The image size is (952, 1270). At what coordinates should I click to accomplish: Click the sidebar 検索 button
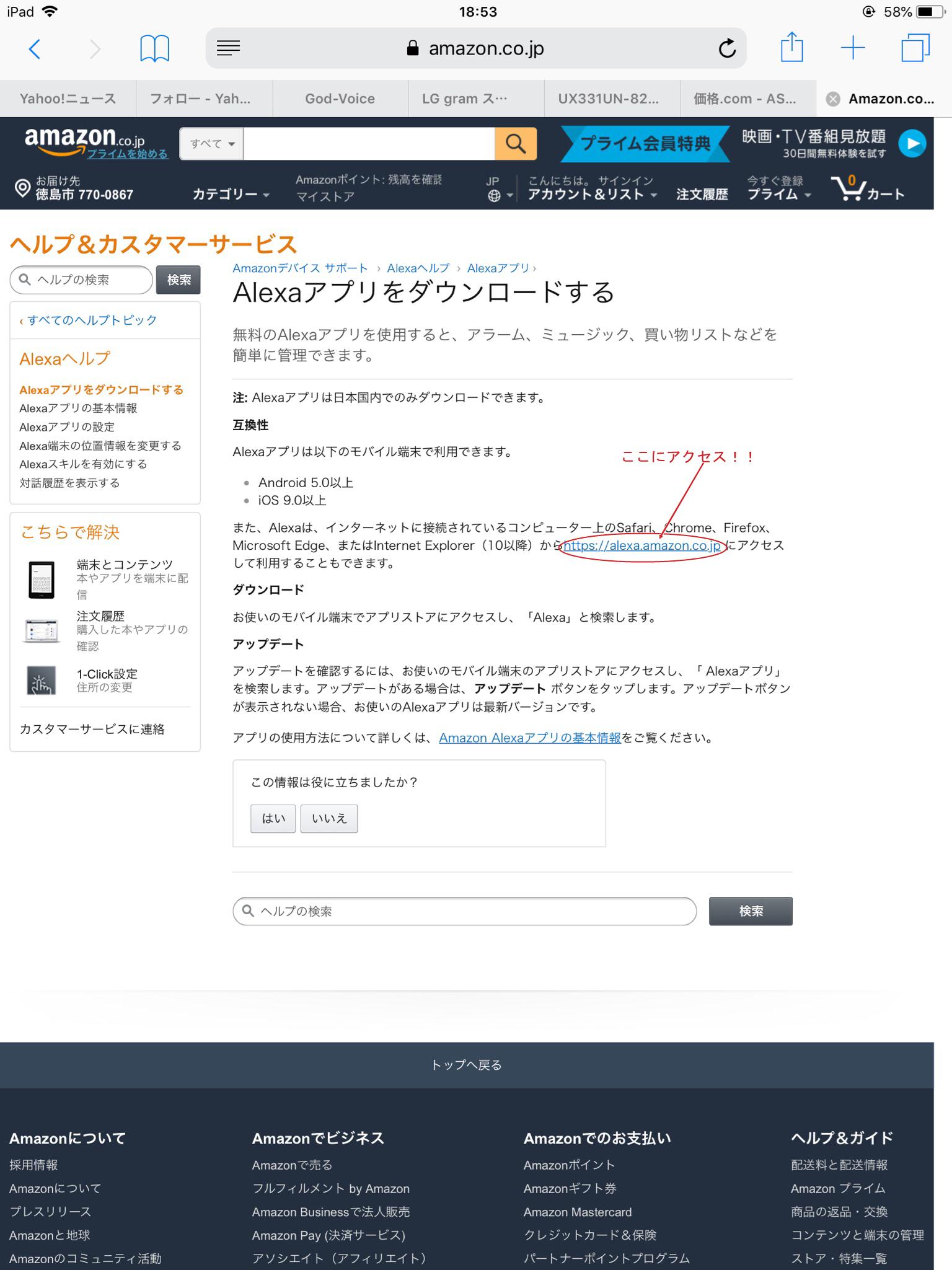178,280
